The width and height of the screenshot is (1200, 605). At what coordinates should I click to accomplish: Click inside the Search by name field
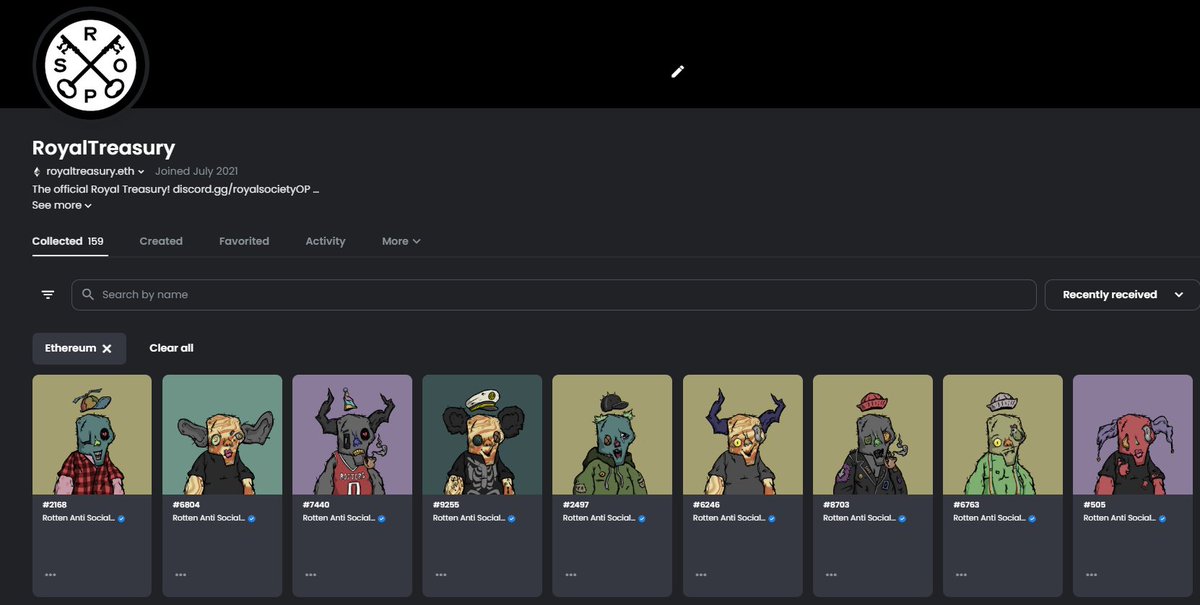[553, 295]
